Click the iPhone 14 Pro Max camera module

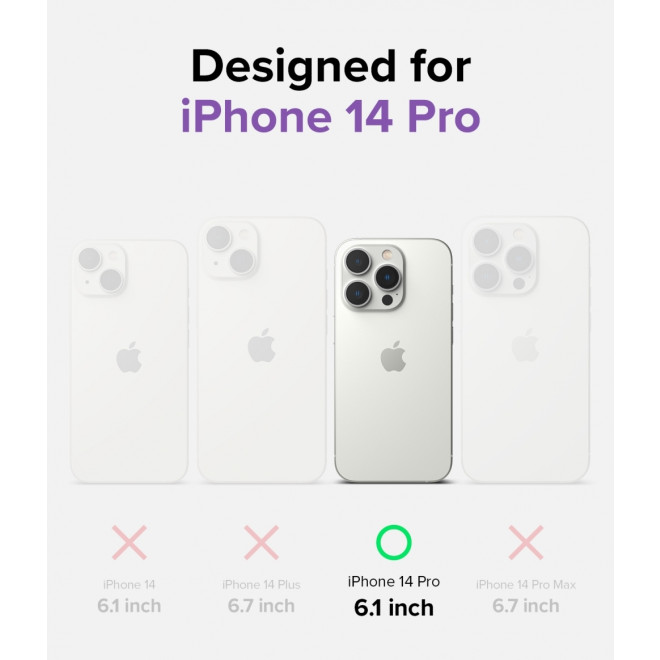point(503,258)
